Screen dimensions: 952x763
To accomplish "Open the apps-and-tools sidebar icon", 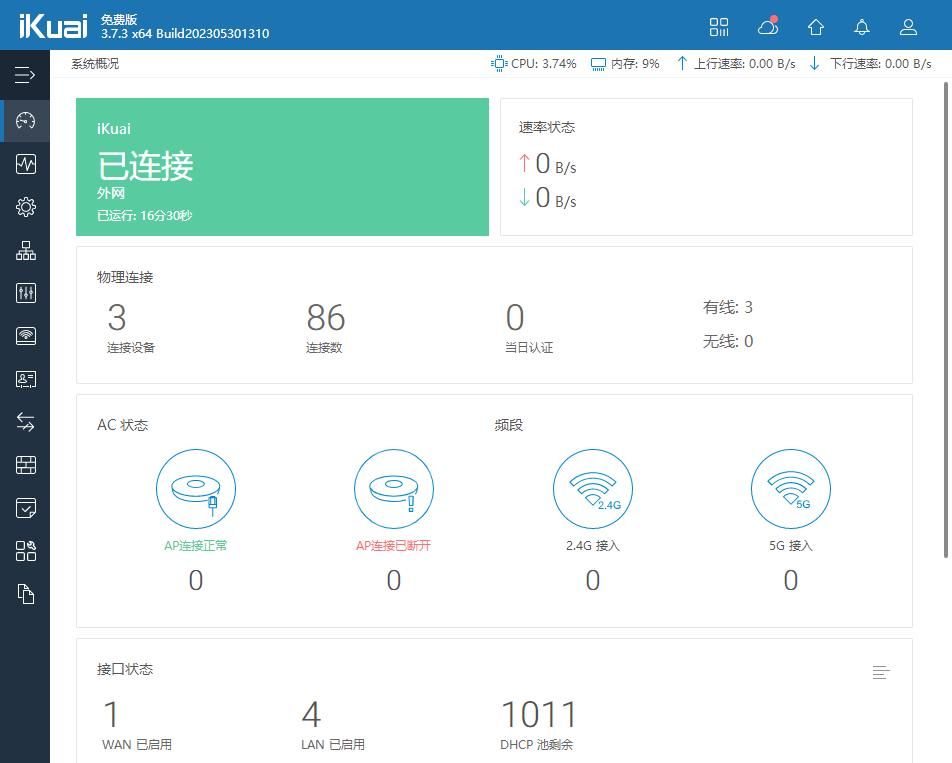I will [x=26, y=551].
